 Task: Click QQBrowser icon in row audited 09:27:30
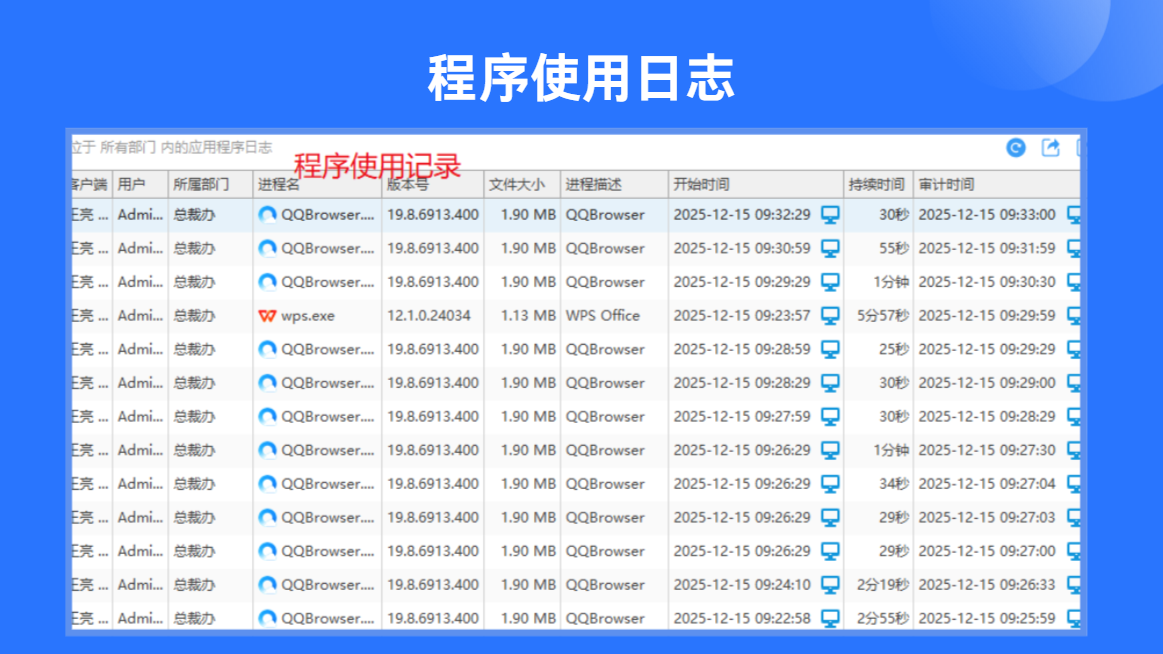tap(267, 450)
